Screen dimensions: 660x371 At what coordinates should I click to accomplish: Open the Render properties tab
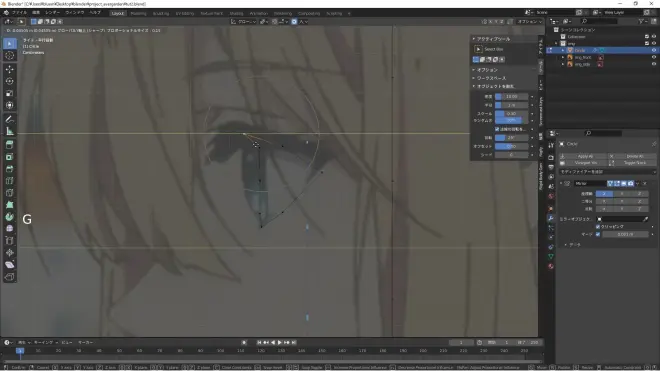551,157
